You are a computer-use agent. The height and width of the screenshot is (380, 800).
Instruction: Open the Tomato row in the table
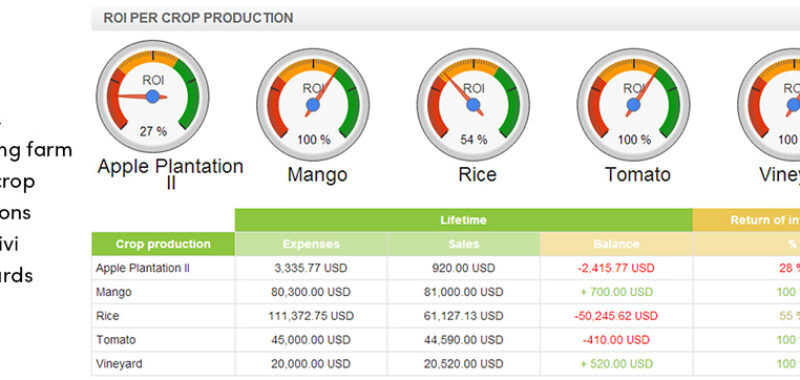pyautogui.click(x=446, y=340)
